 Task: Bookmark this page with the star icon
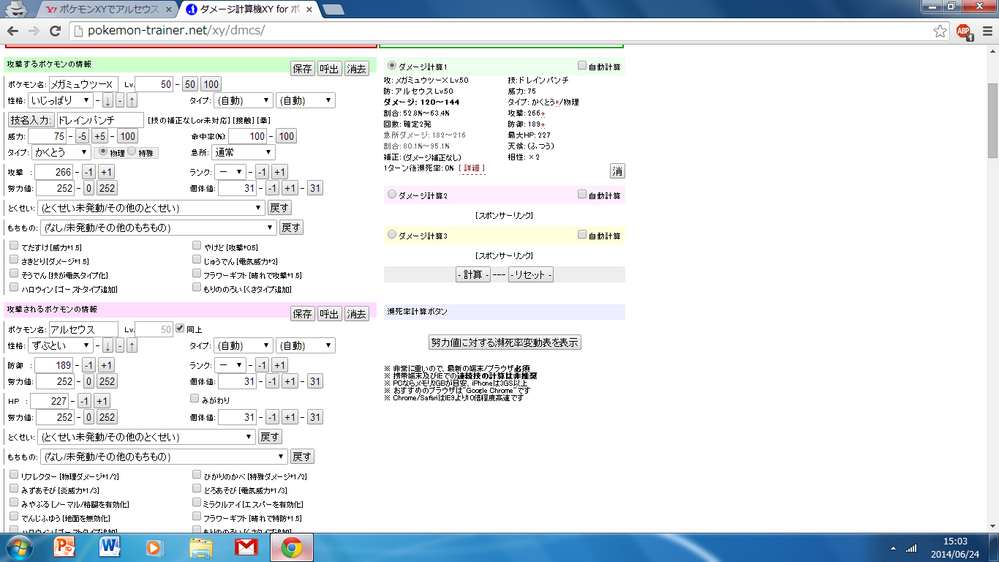[x=940, y=30]
